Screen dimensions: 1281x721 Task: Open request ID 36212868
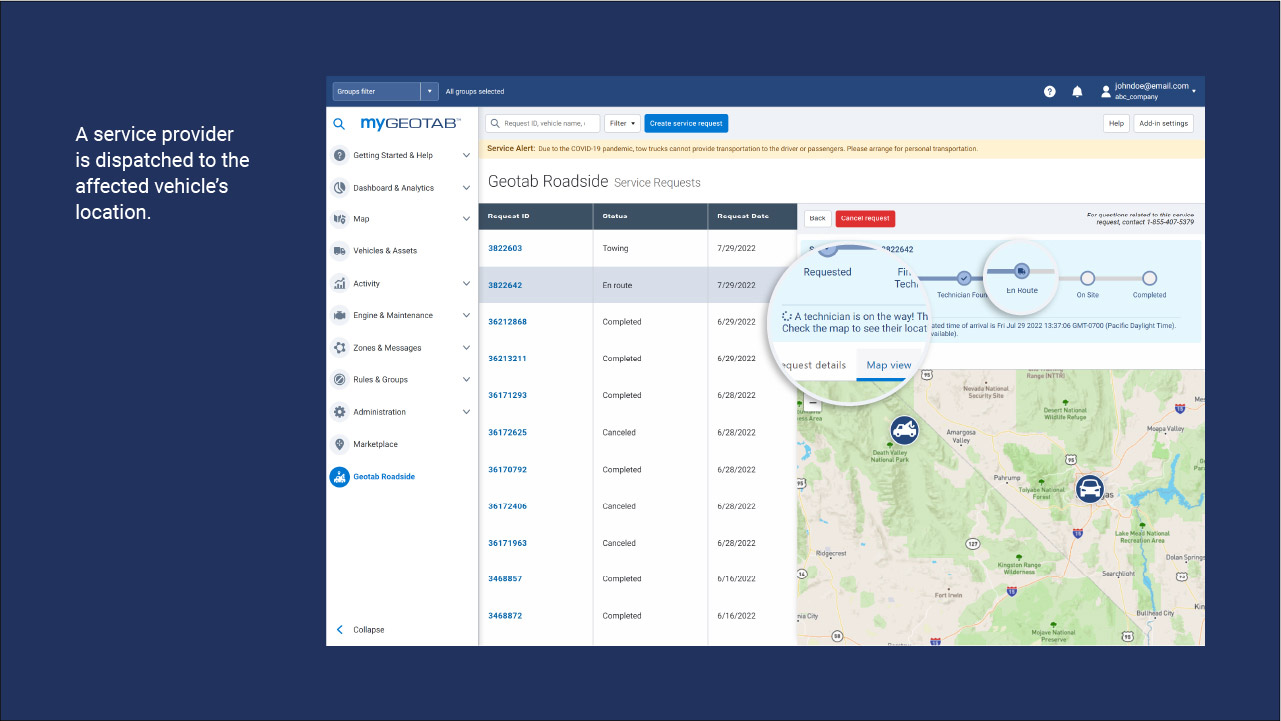point(507,322)
